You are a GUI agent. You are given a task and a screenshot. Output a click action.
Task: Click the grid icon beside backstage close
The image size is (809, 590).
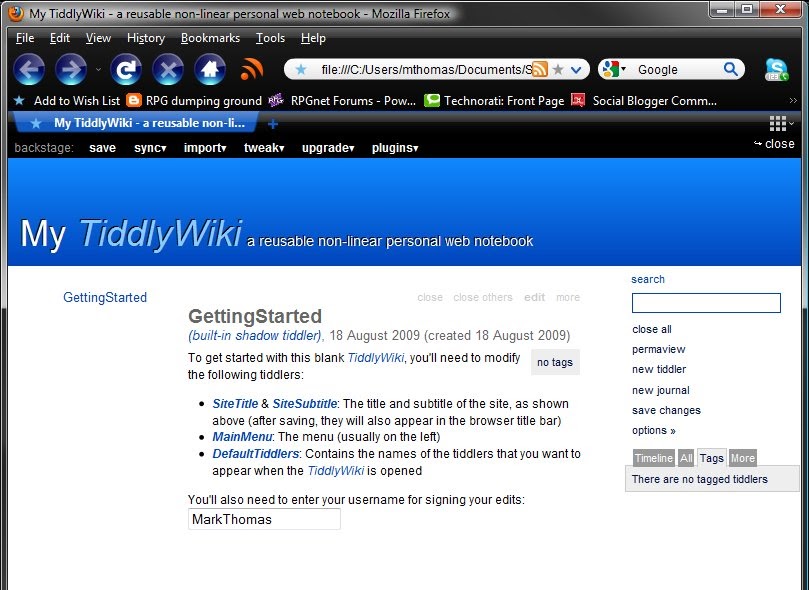coord(777,122)
